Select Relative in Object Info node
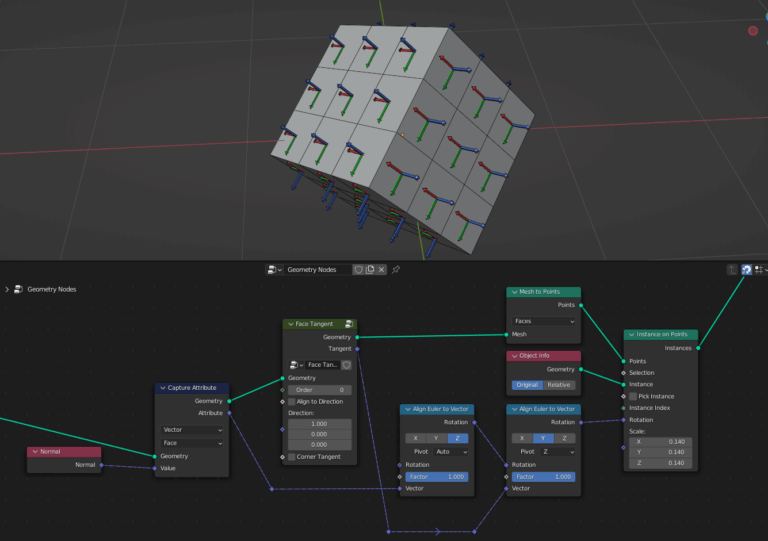The width and height of the screenshot is (768, 541). 559,385
